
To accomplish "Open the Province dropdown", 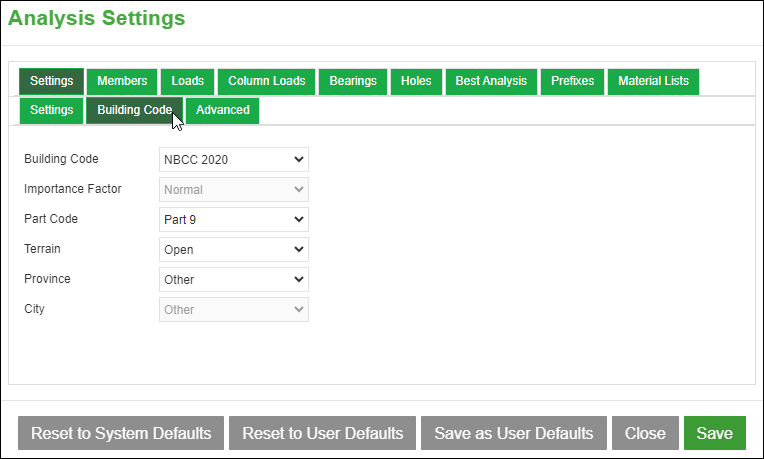I will (x=234, y=280).
